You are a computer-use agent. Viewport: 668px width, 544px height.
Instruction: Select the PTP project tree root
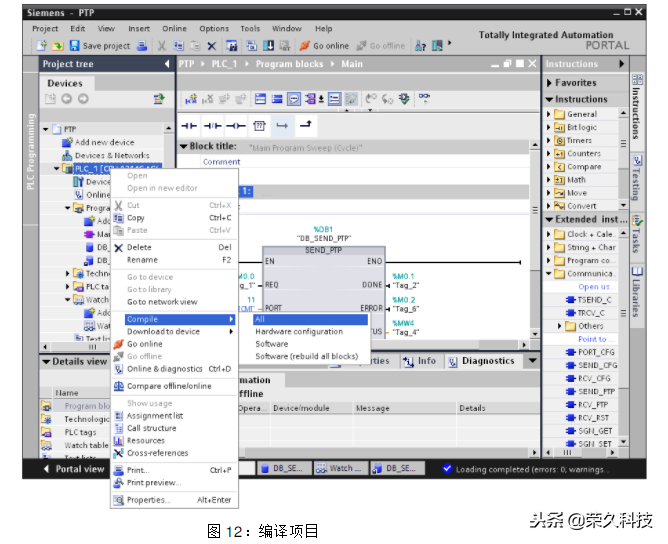[70, 129]
